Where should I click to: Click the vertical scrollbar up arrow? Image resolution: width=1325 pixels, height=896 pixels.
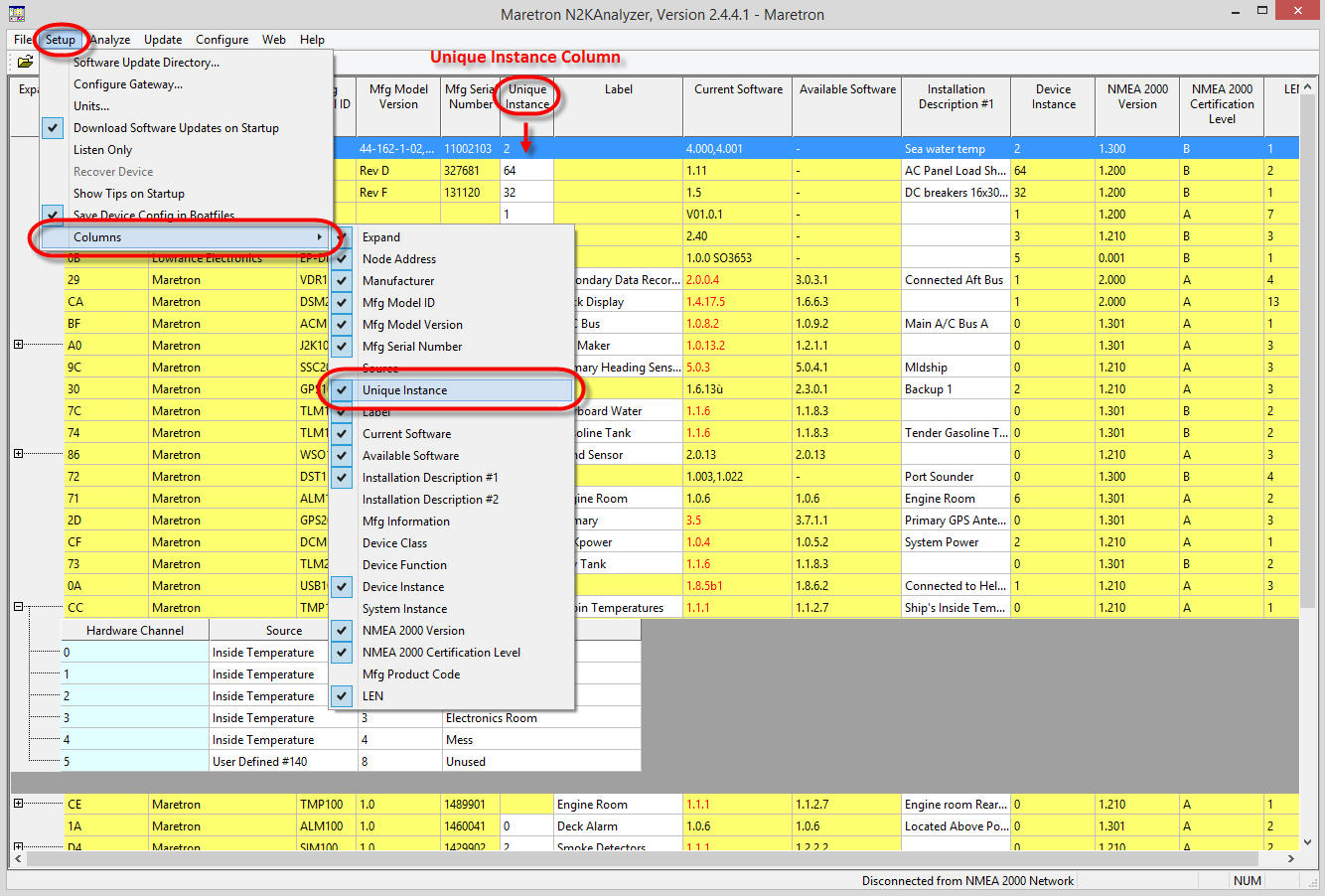[1308, 87]
